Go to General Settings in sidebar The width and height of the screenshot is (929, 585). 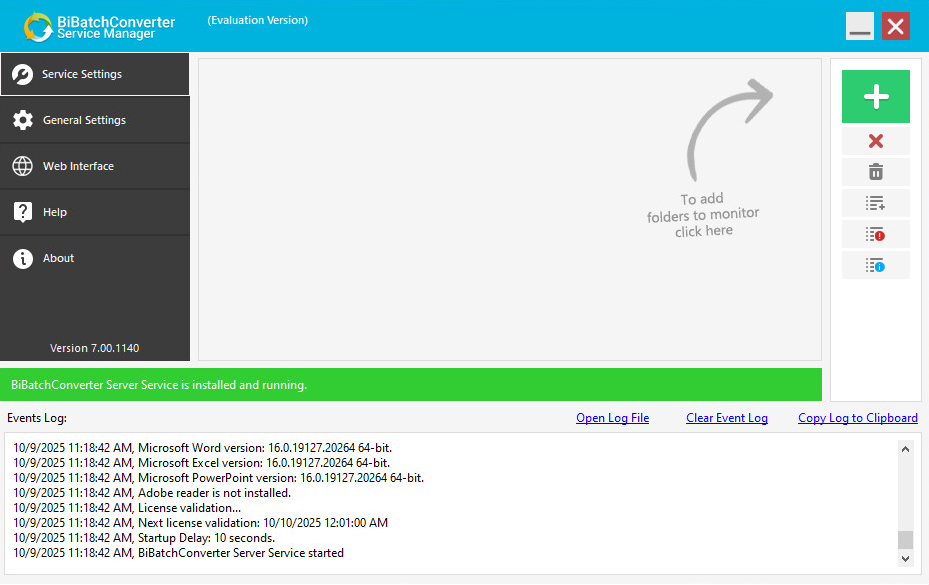click(x=95, y=120)
